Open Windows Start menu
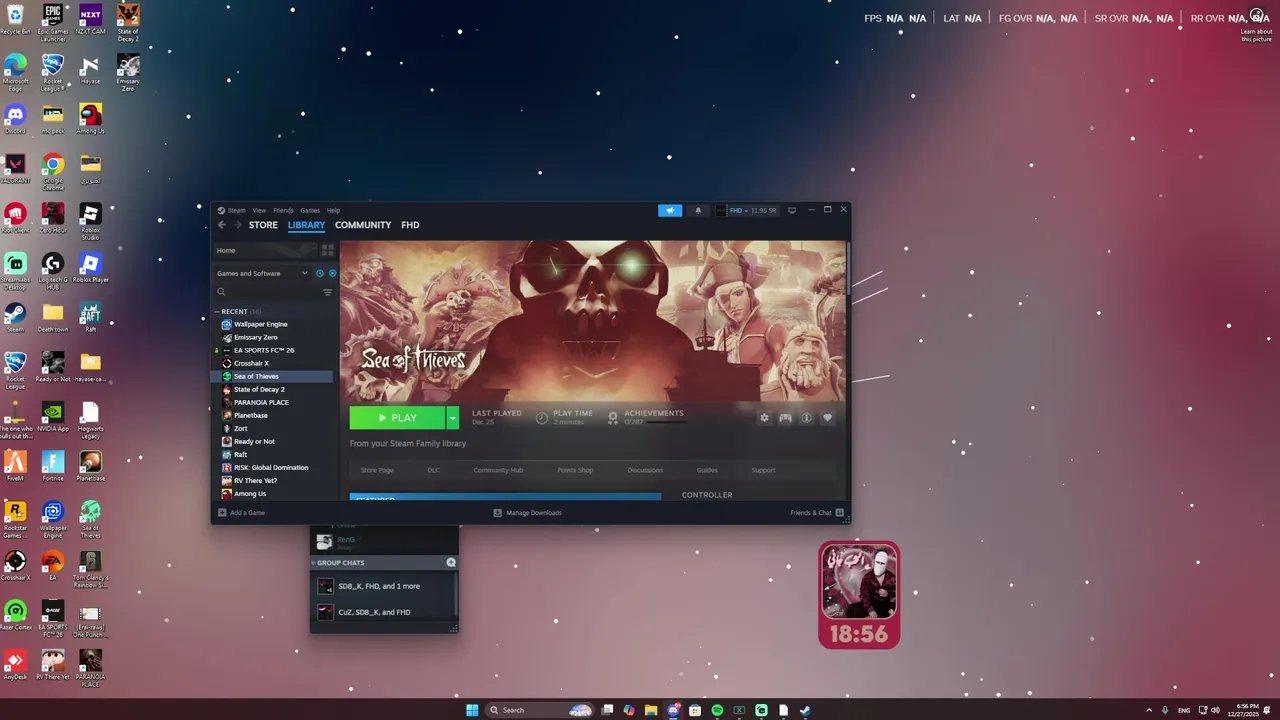 pos(472,710)
